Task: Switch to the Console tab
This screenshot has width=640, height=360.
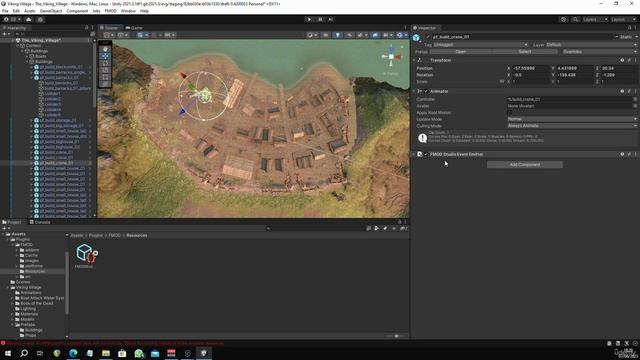Action: (x=40, y=222)
